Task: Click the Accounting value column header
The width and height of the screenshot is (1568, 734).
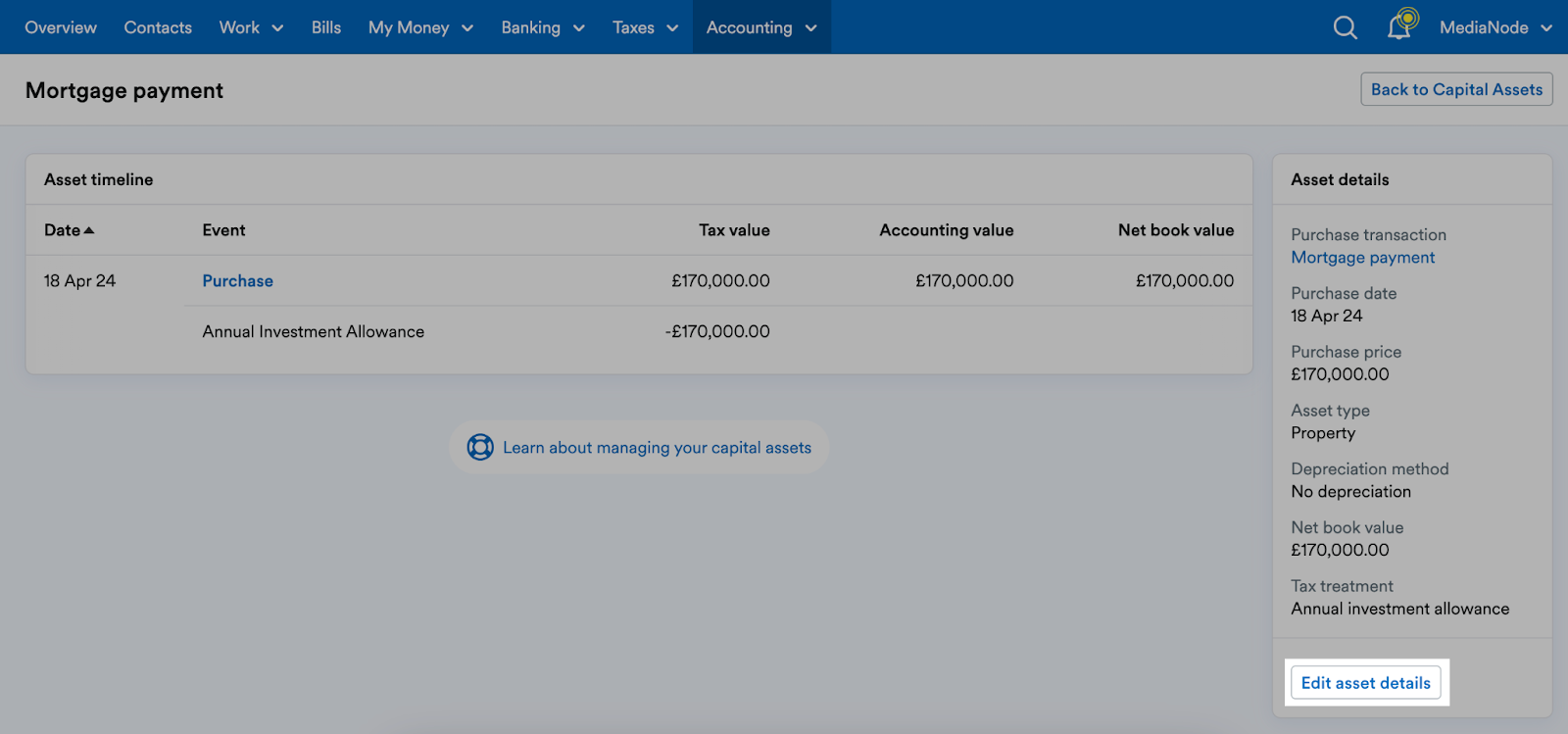Action: point(946,230)
